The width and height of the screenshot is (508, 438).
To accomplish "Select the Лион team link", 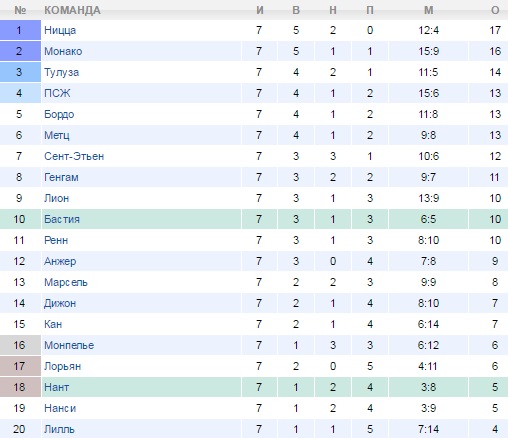I will tap(57, 198).
